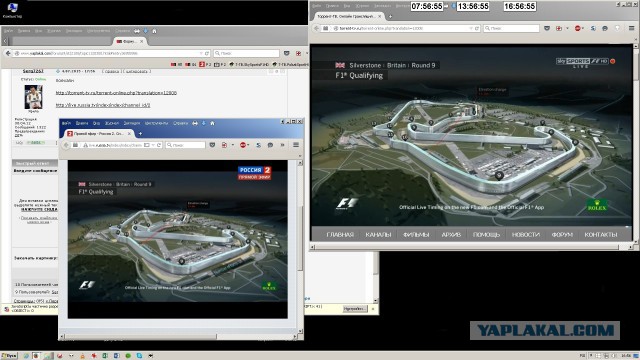
Task: Click the Компьютер desktop icon
Action: pyautogui.click(x=12, y=10)
